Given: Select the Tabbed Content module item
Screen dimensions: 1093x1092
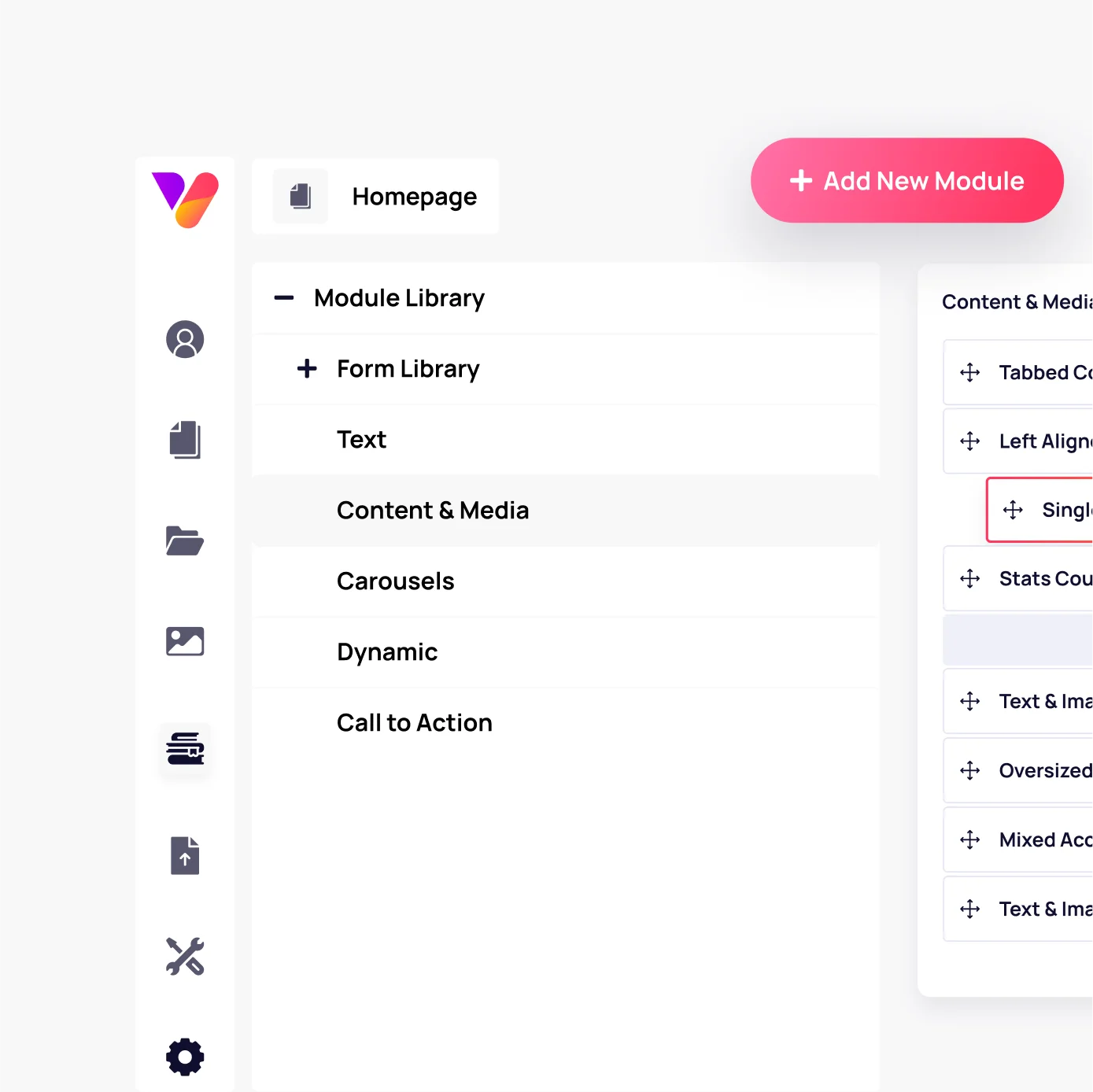Looking at the screenshot, I should [1018, 372].
